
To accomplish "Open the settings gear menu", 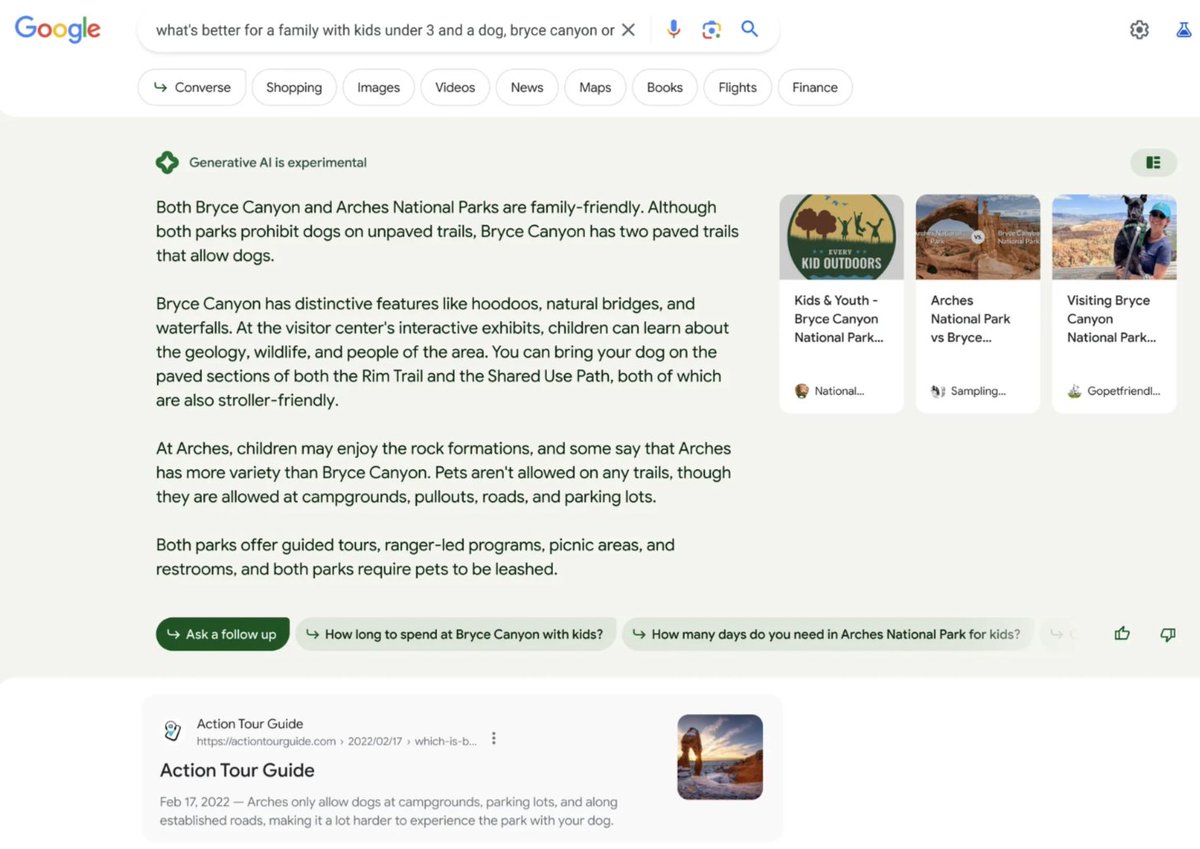I will [x=1139, y=29].
